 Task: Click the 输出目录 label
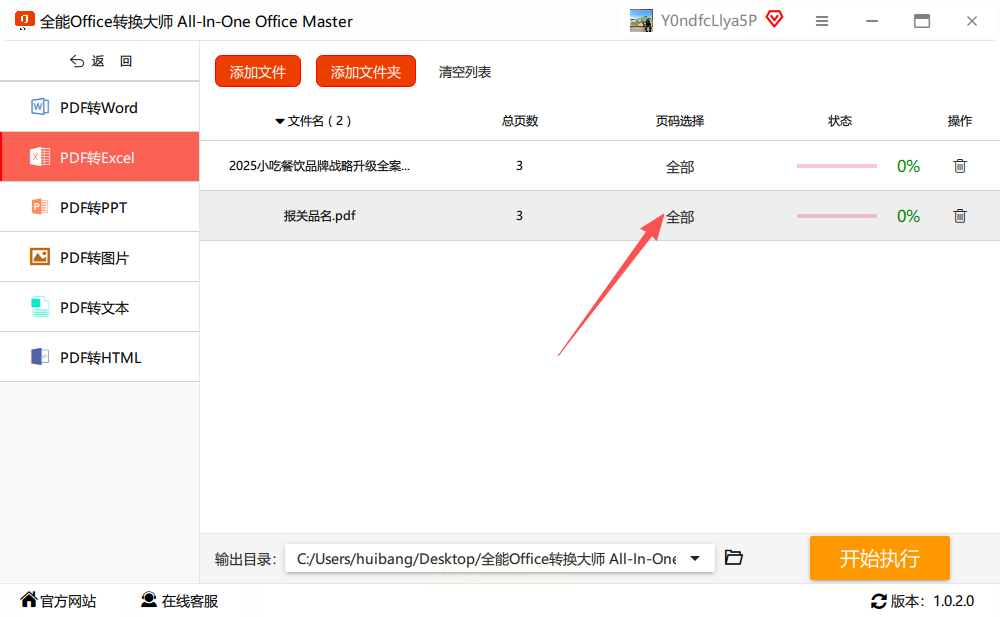246,560
